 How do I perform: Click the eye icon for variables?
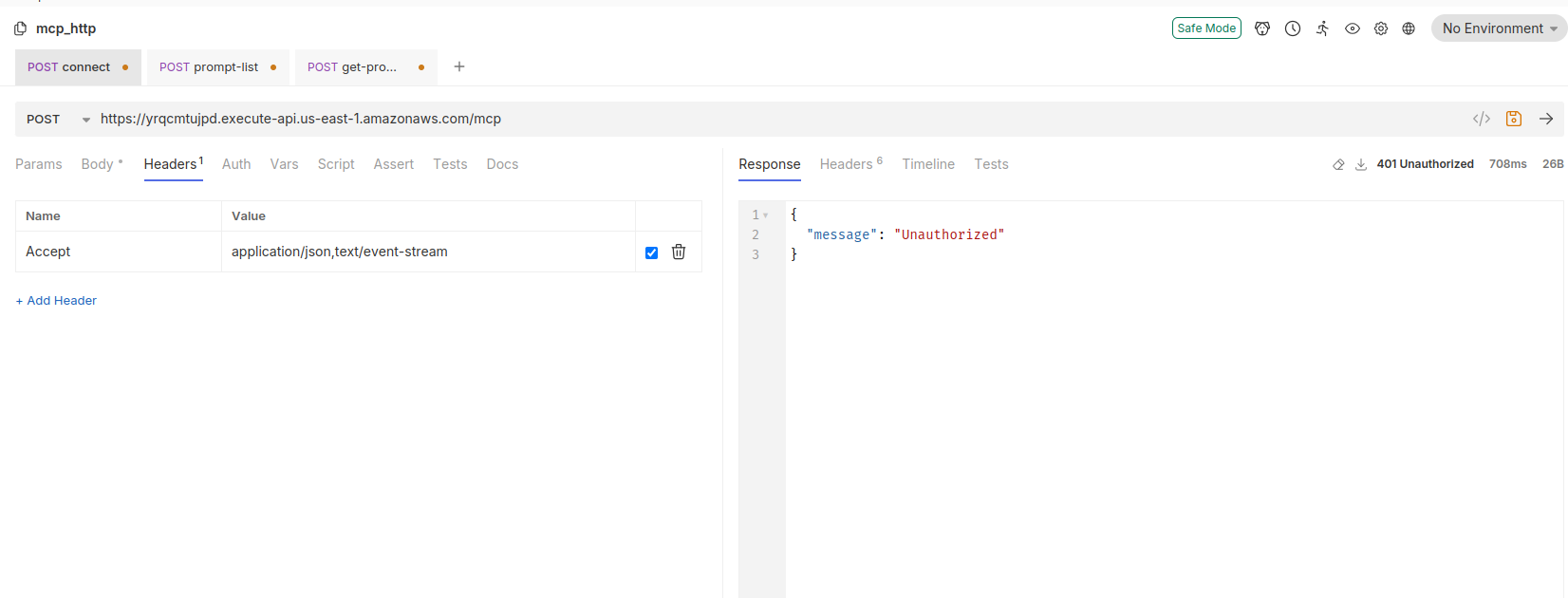[x=1353, y=28]
